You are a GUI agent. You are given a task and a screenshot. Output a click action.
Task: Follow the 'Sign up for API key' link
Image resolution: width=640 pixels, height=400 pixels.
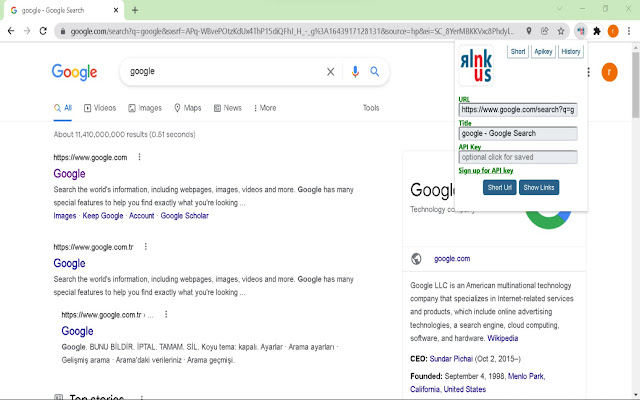486,171
